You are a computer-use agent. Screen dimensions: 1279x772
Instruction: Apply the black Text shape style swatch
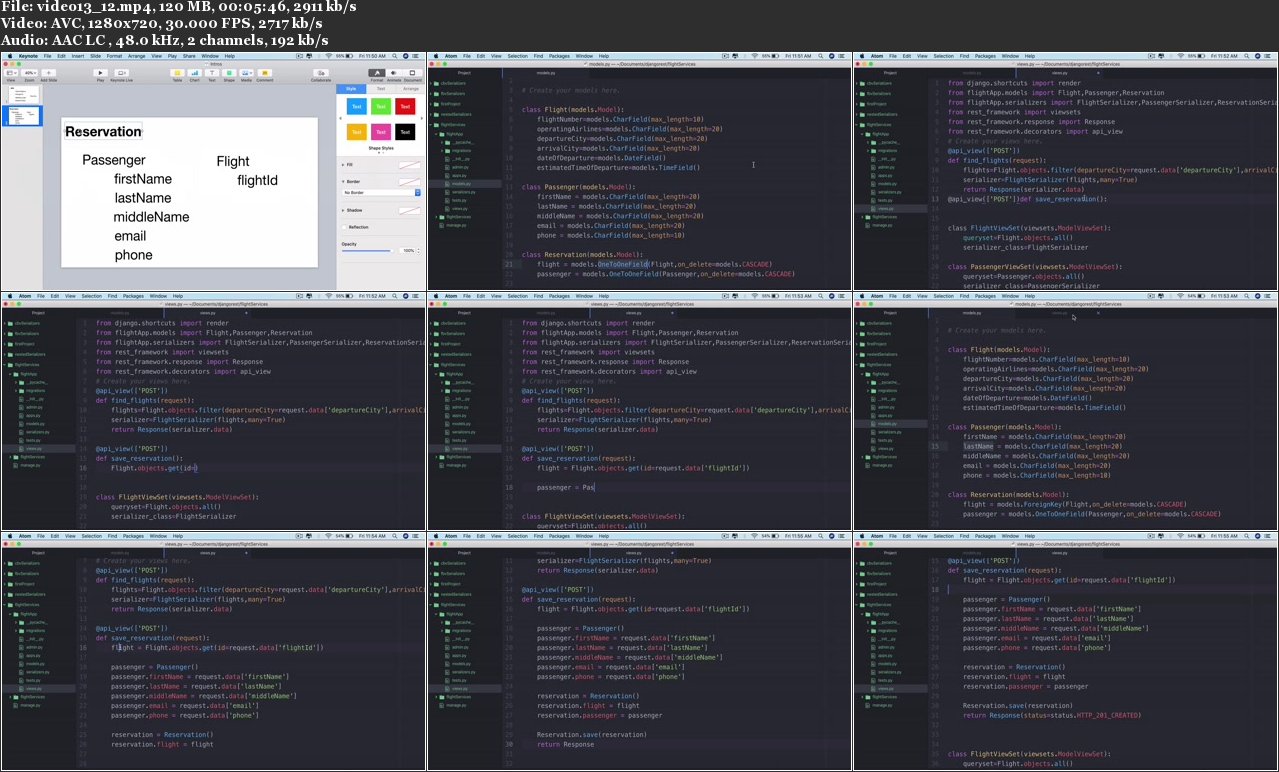click(405, 131)
